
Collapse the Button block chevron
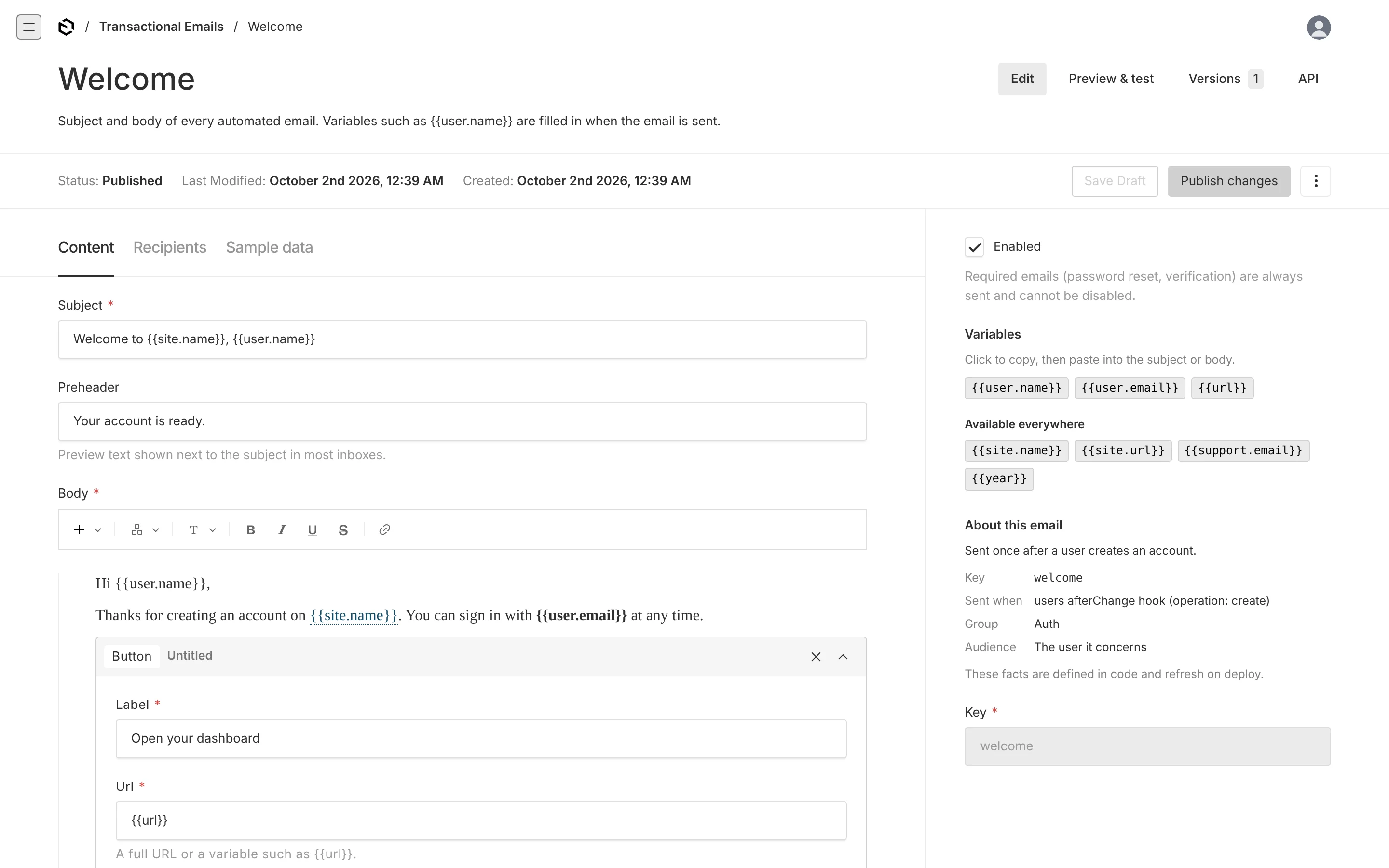(843, 657)
